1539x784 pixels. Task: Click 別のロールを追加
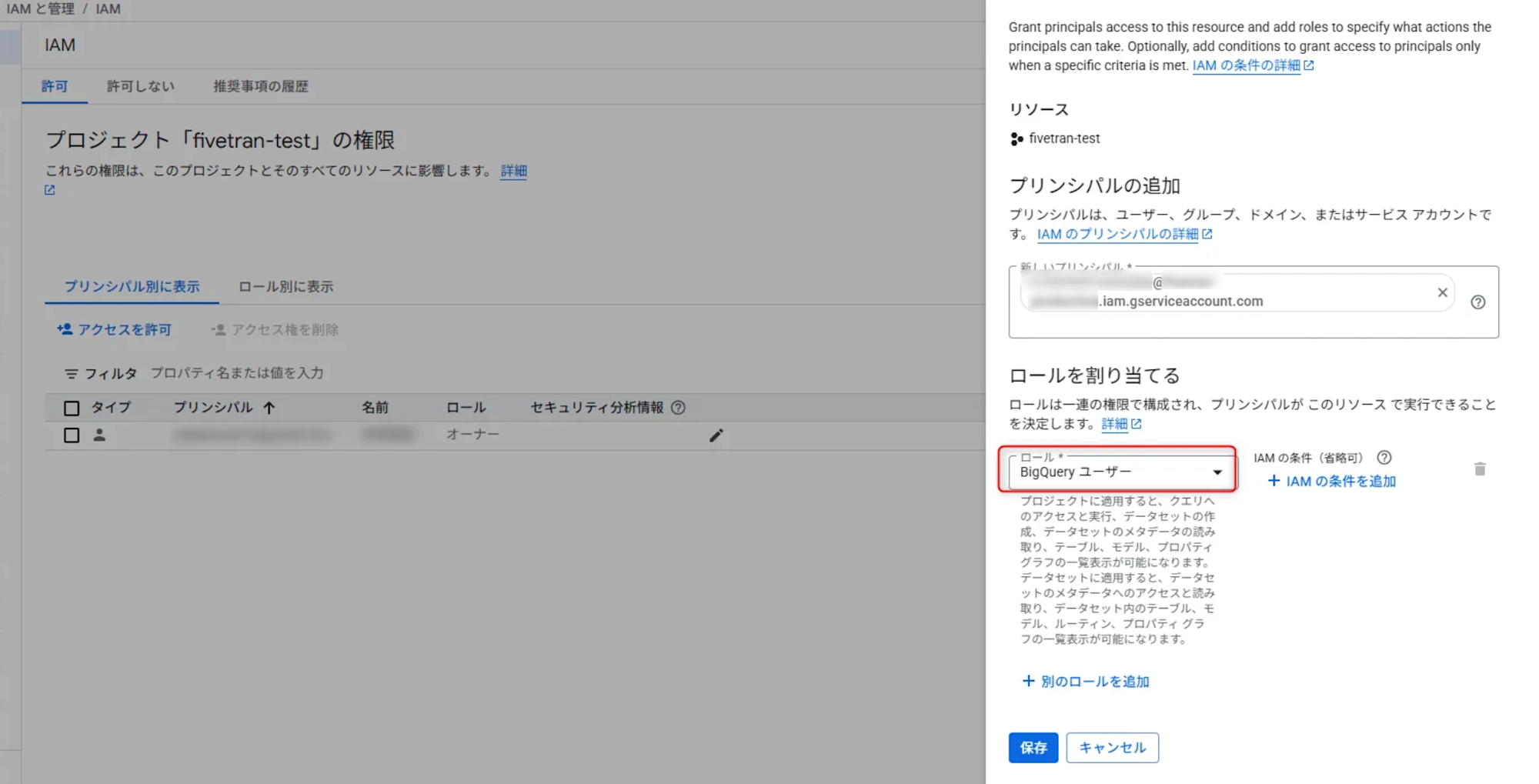(1085, 681)
